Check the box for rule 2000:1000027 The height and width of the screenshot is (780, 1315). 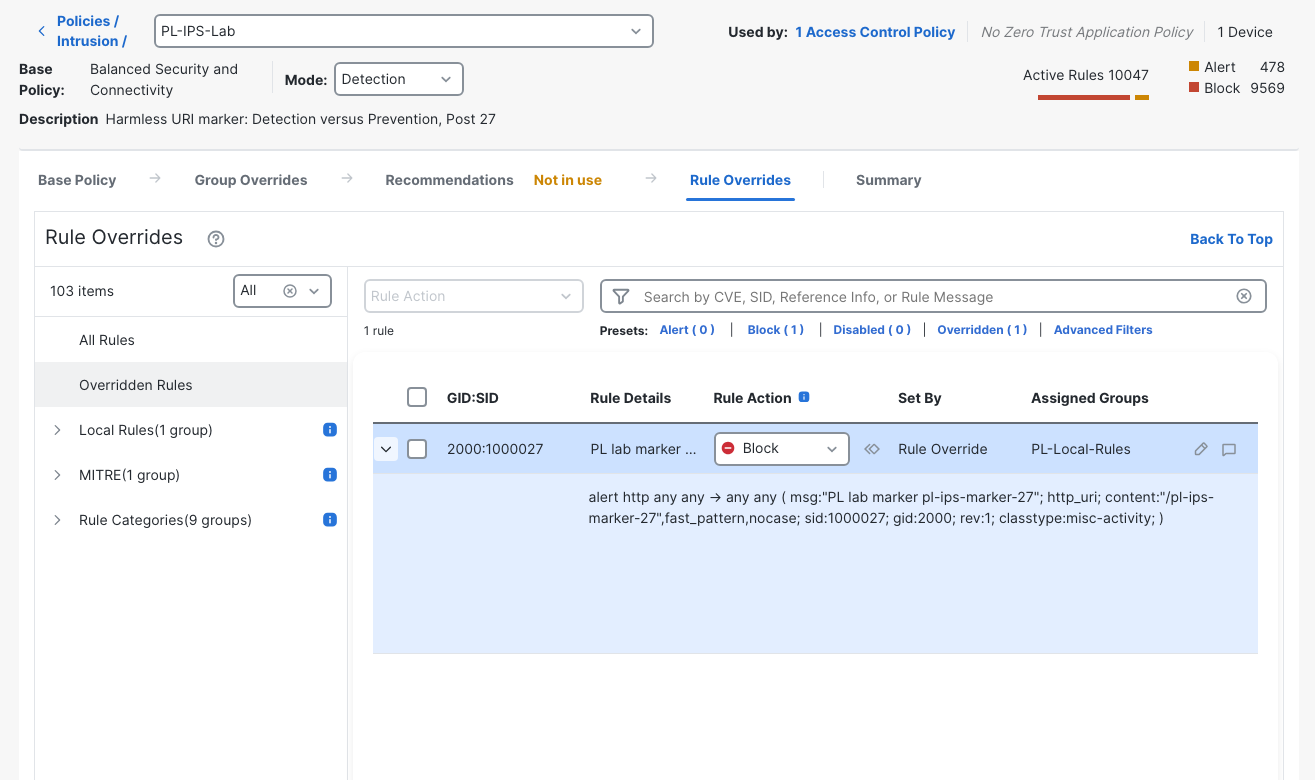point(417,449)
